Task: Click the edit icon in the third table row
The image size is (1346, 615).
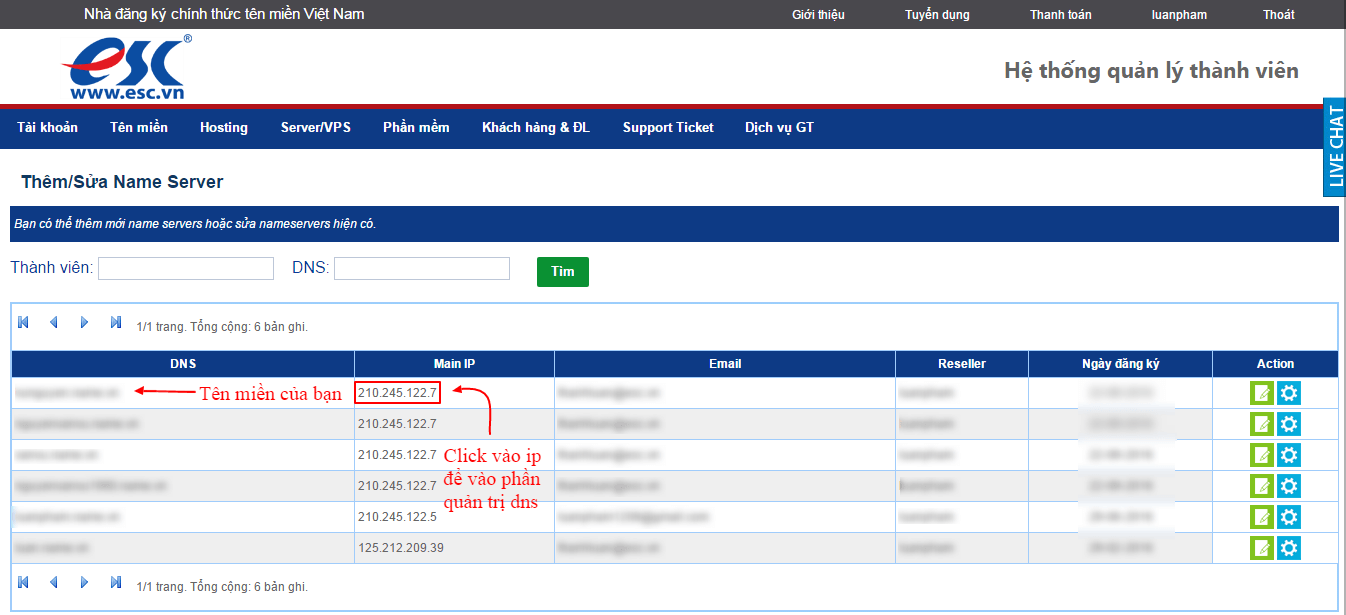Action: tap(1262, 455)
